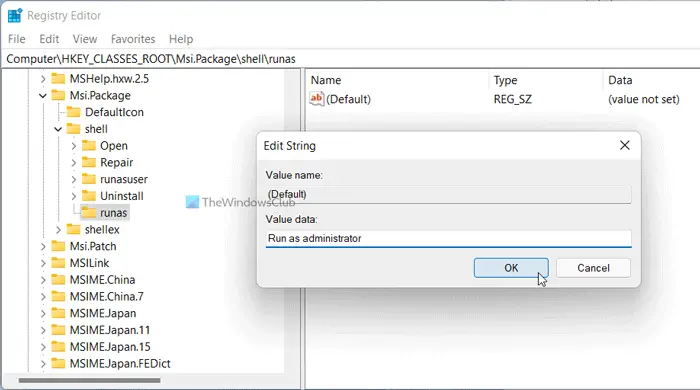700x390 pixels.
Task: Click the registry address bar path
Action: coord(151,59)
